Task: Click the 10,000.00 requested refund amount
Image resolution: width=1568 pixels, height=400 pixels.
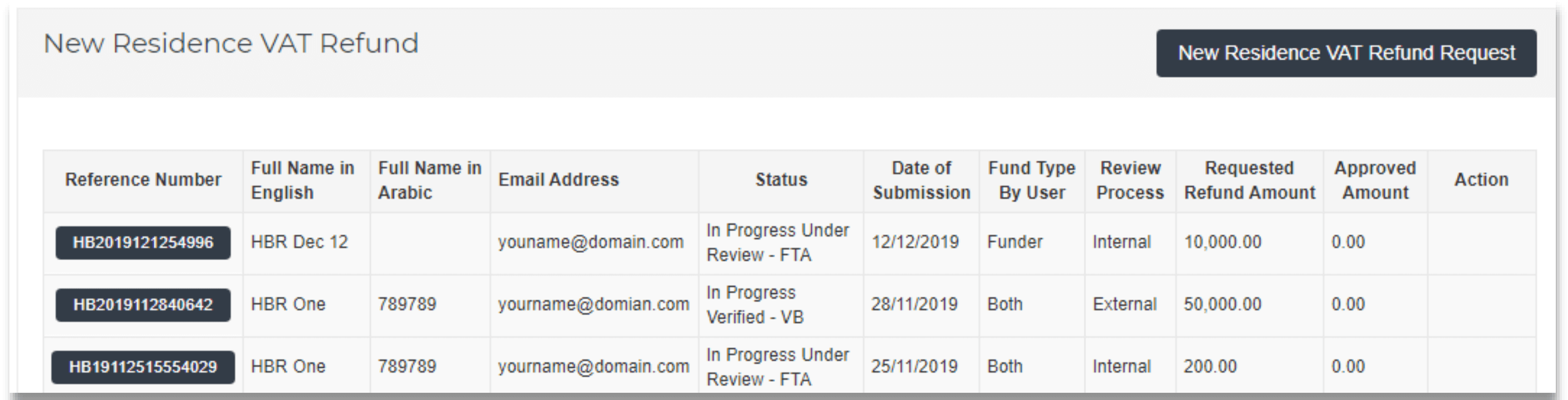Action: 1222,242
